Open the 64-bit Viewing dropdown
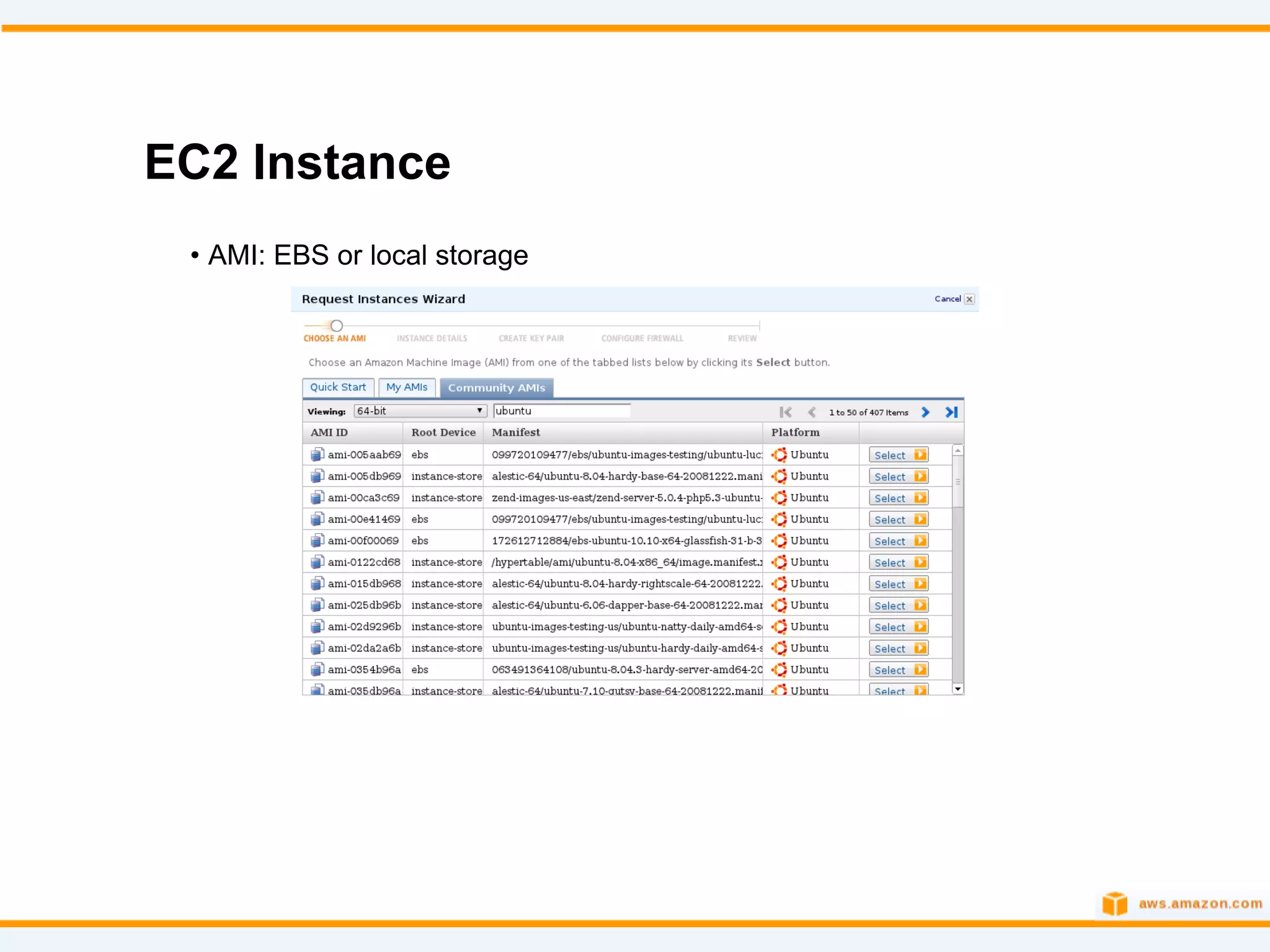 point(420,411)
